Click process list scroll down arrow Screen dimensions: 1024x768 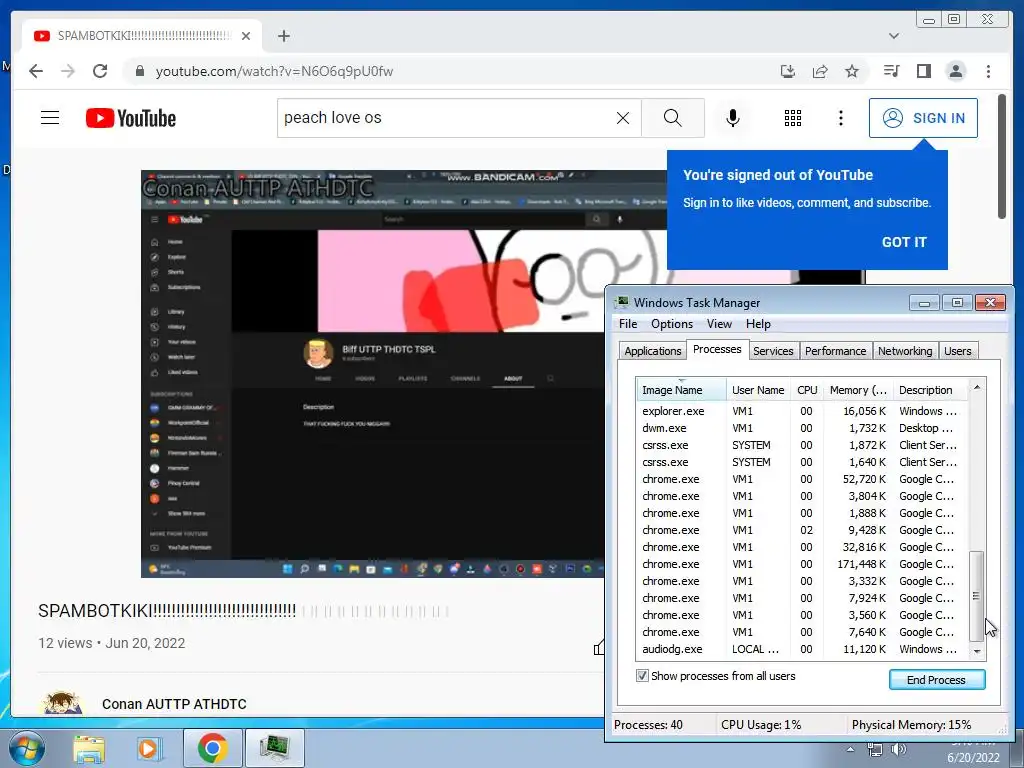(977, 651)
